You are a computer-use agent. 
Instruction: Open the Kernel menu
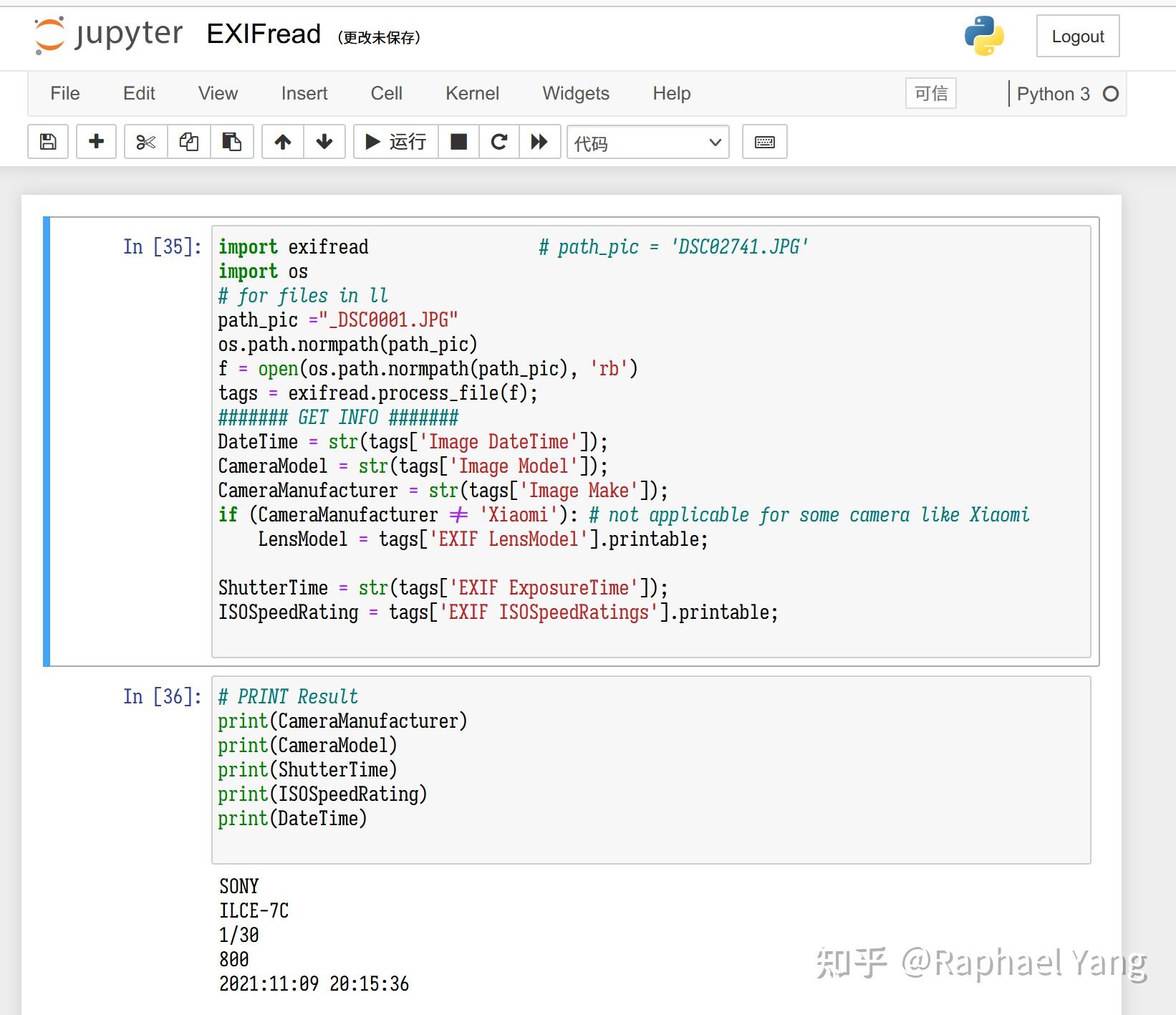point(472,93)
